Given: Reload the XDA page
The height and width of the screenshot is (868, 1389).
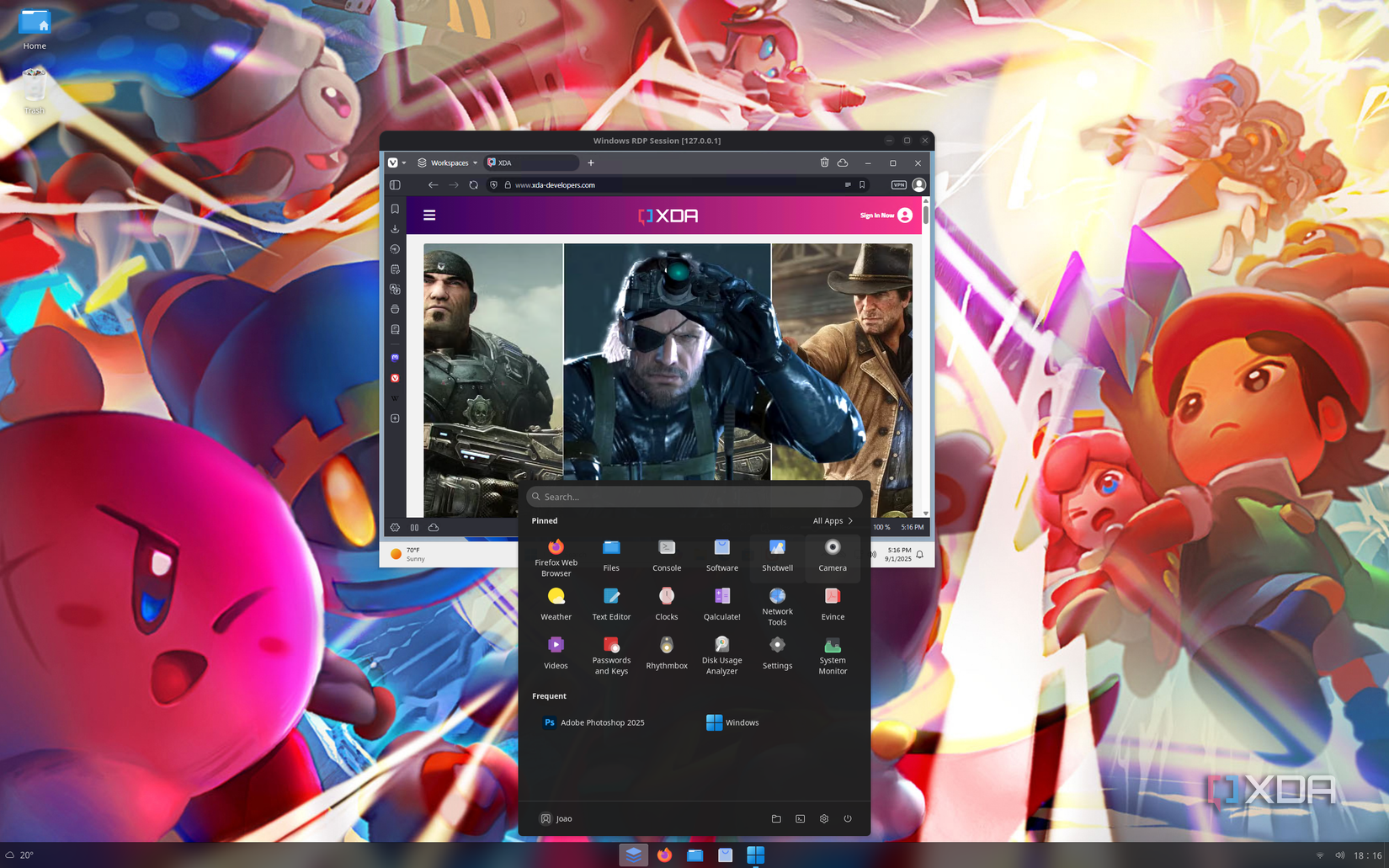Looking at the screenshot, I should pos(474,184).
